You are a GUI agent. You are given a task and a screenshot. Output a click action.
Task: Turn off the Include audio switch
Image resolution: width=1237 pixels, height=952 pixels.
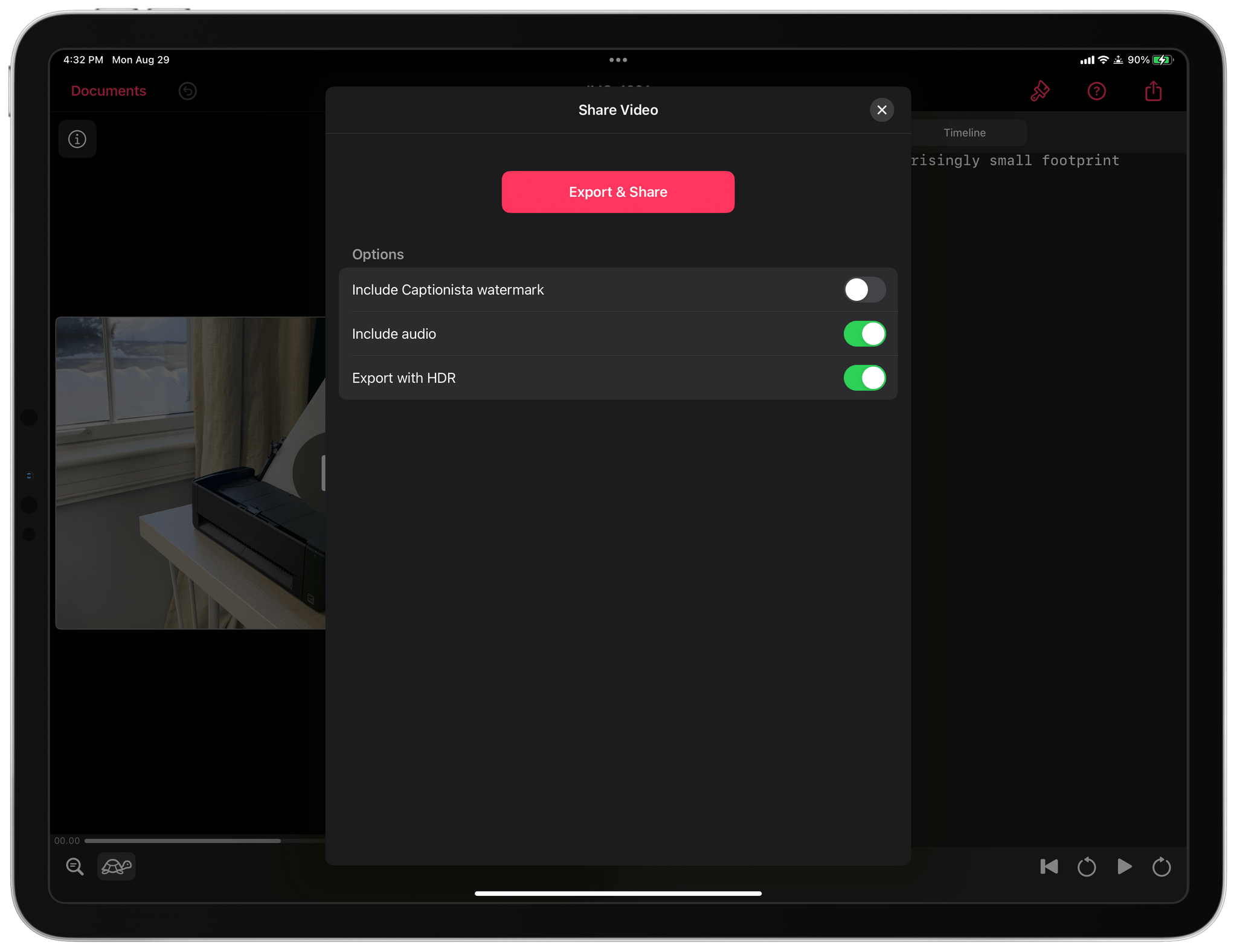(864, 334)
